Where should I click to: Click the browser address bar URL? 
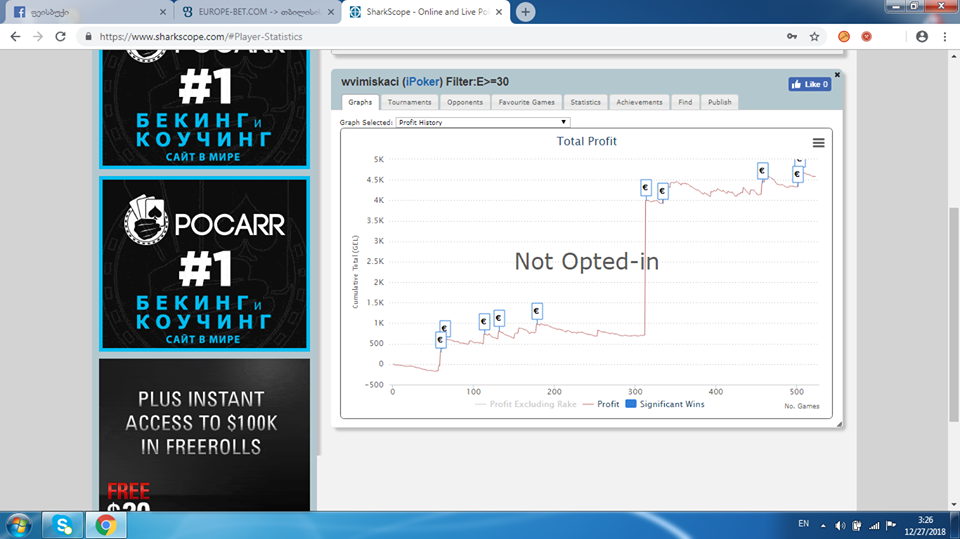201,37
